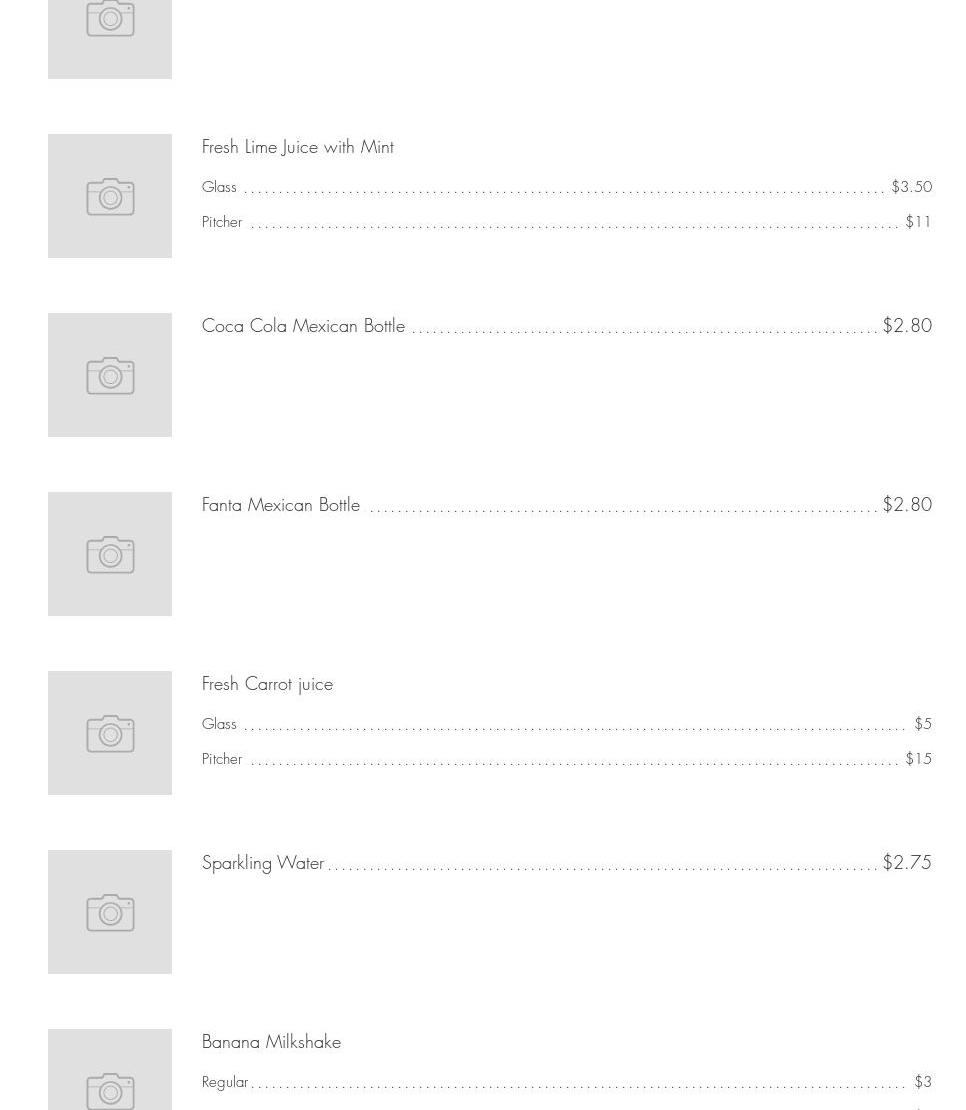Screen dimensions: 966x1110
Task: Click the Coca Cola Mexican Bottle camera icon
Action: click(110, 375)
